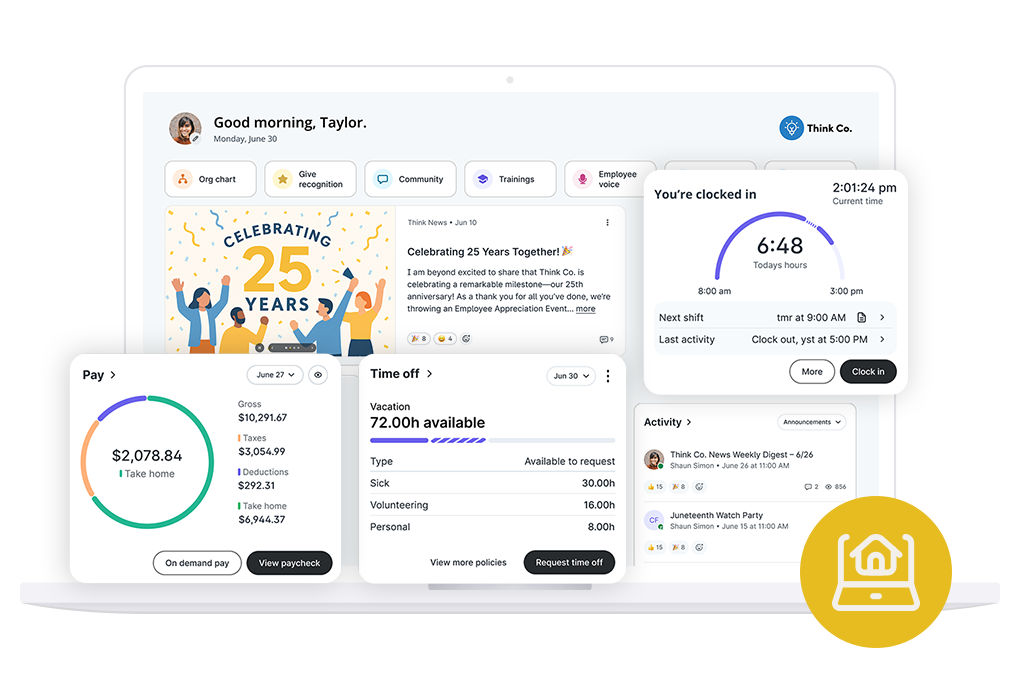Open the Jun 30 time off dropdown
Image resolution: width=1020 pixels, height=680 pixels.
coord(571,376)
